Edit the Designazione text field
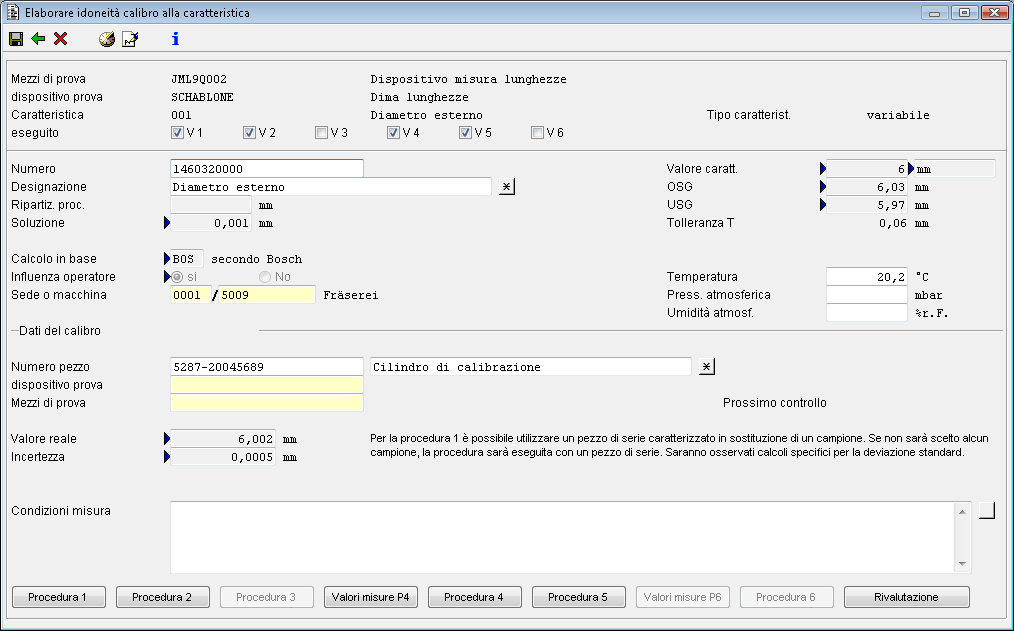 [331, 187]
